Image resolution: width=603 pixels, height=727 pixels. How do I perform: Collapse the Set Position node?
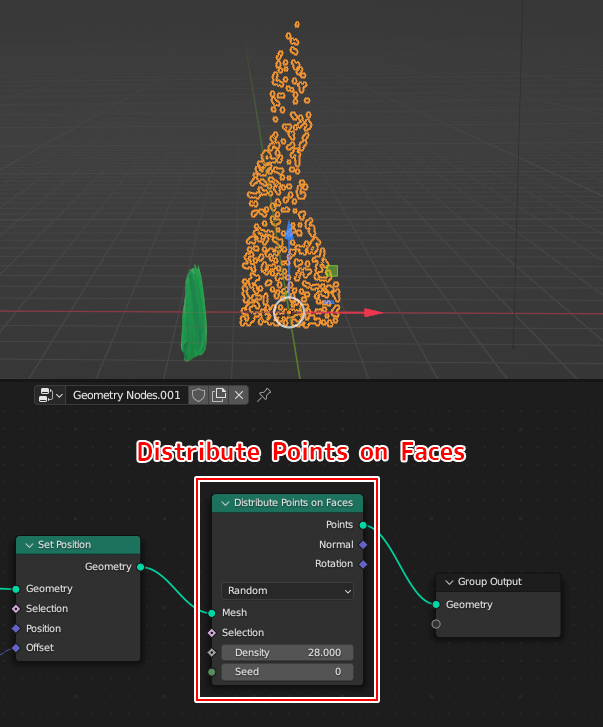click(29, 545)
